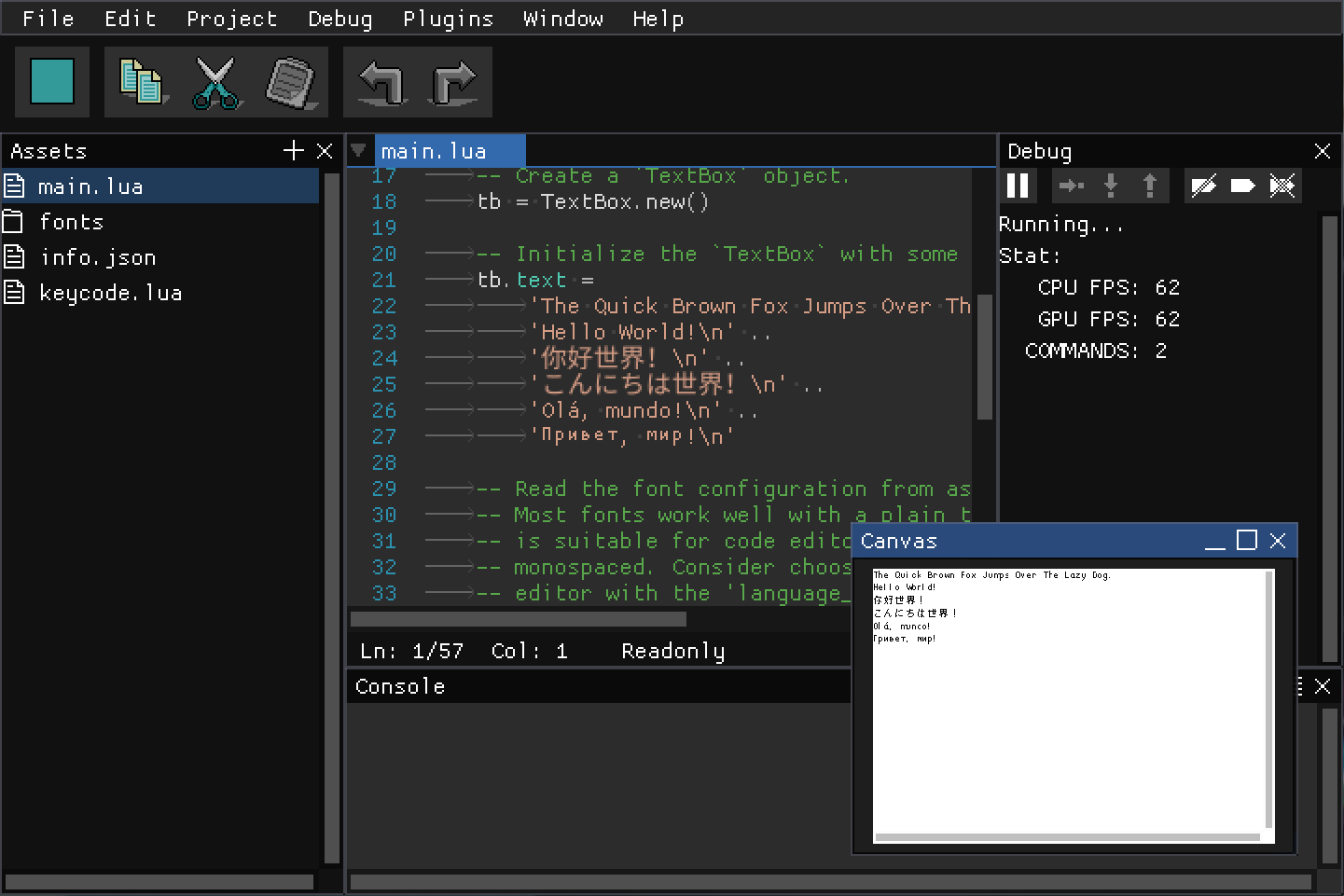This screenshot has height=896, width=1344.
Task: Open the Plugins menu
Action: pos(448,19)
